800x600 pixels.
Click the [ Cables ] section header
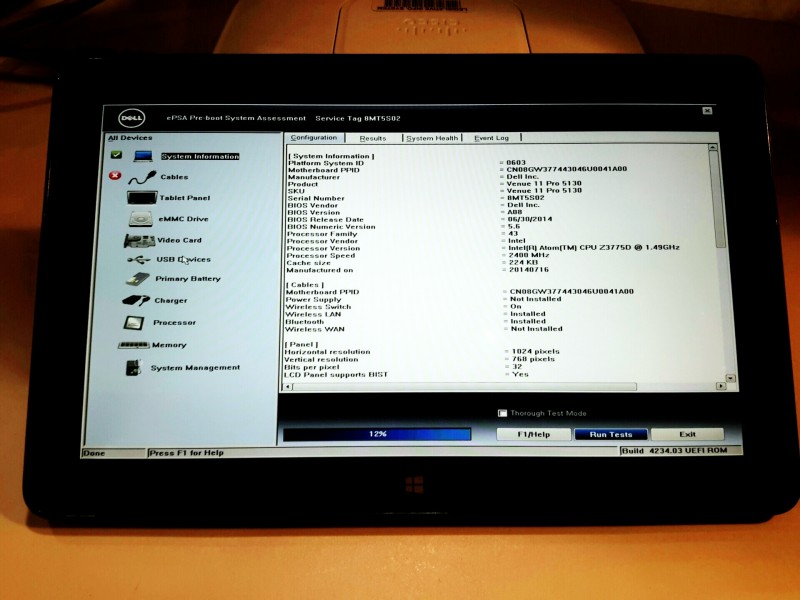click(x=305, y=285)
